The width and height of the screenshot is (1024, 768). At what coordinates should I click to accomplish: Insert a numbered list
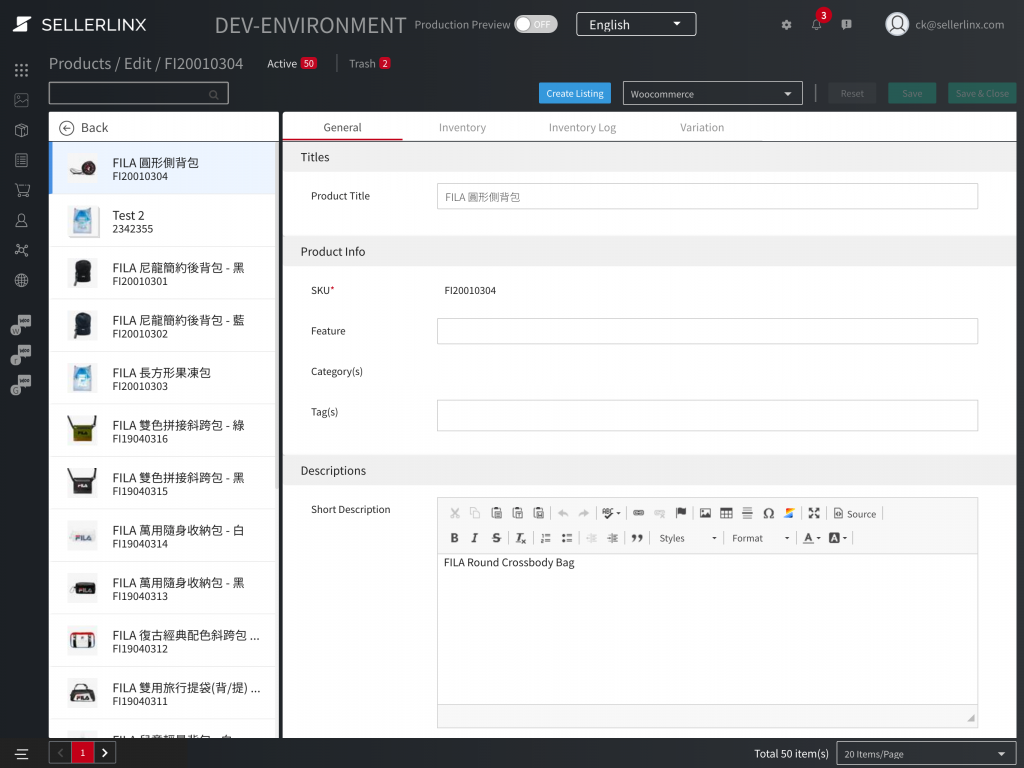(546, 538)
